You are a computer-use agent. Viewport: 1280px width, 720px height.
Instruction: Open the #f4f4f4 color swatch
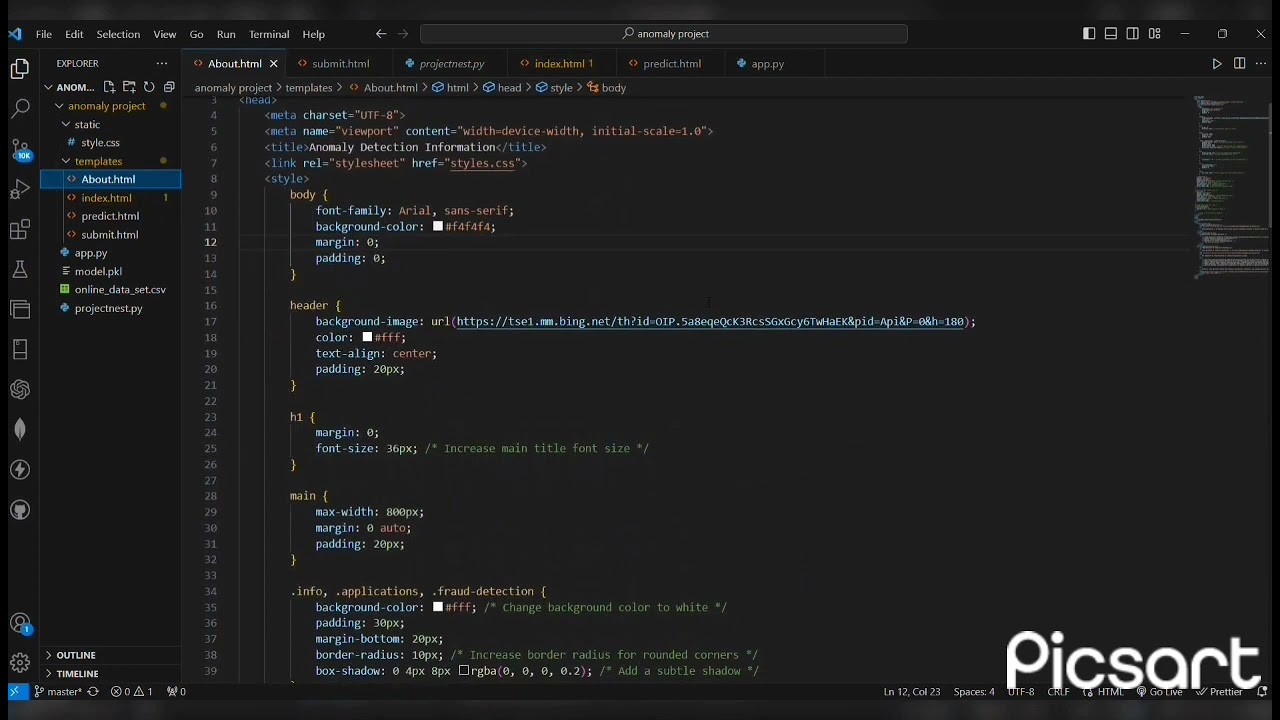(x=438, y=226)
